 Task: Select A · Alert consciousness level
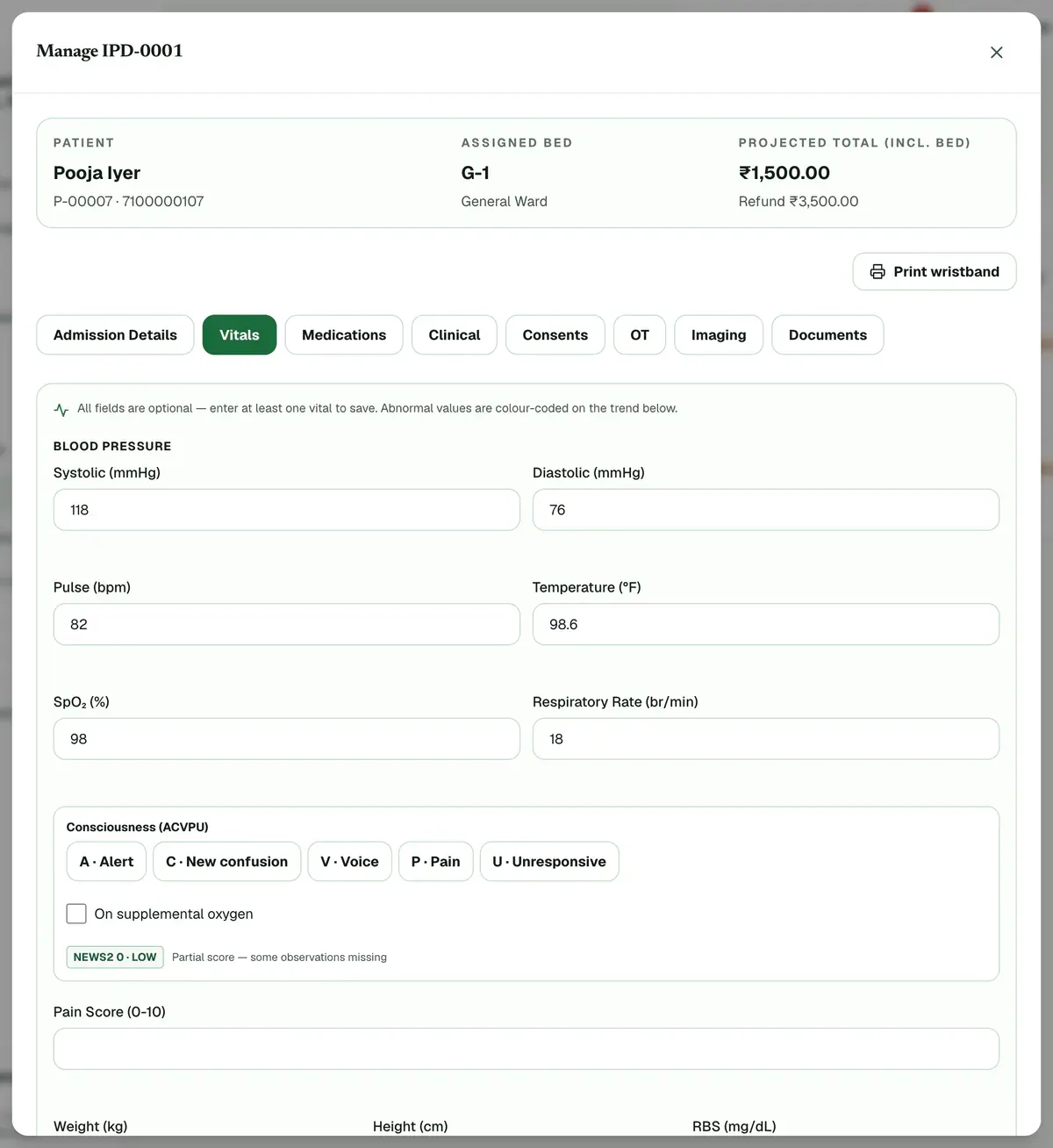click(x=106, y=862)
